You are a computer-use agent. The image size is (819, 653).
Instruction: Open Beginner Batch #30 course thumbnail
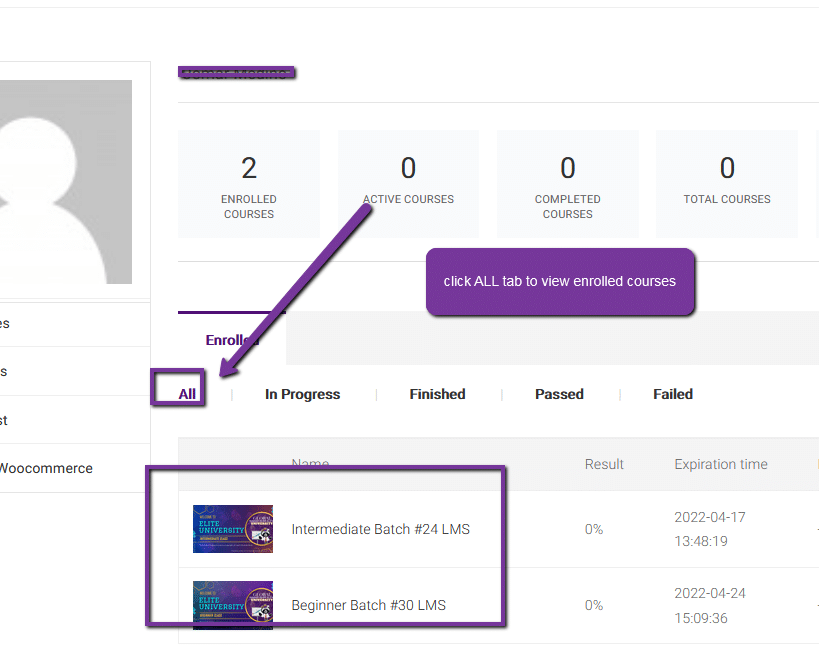[x=232, y=605]
